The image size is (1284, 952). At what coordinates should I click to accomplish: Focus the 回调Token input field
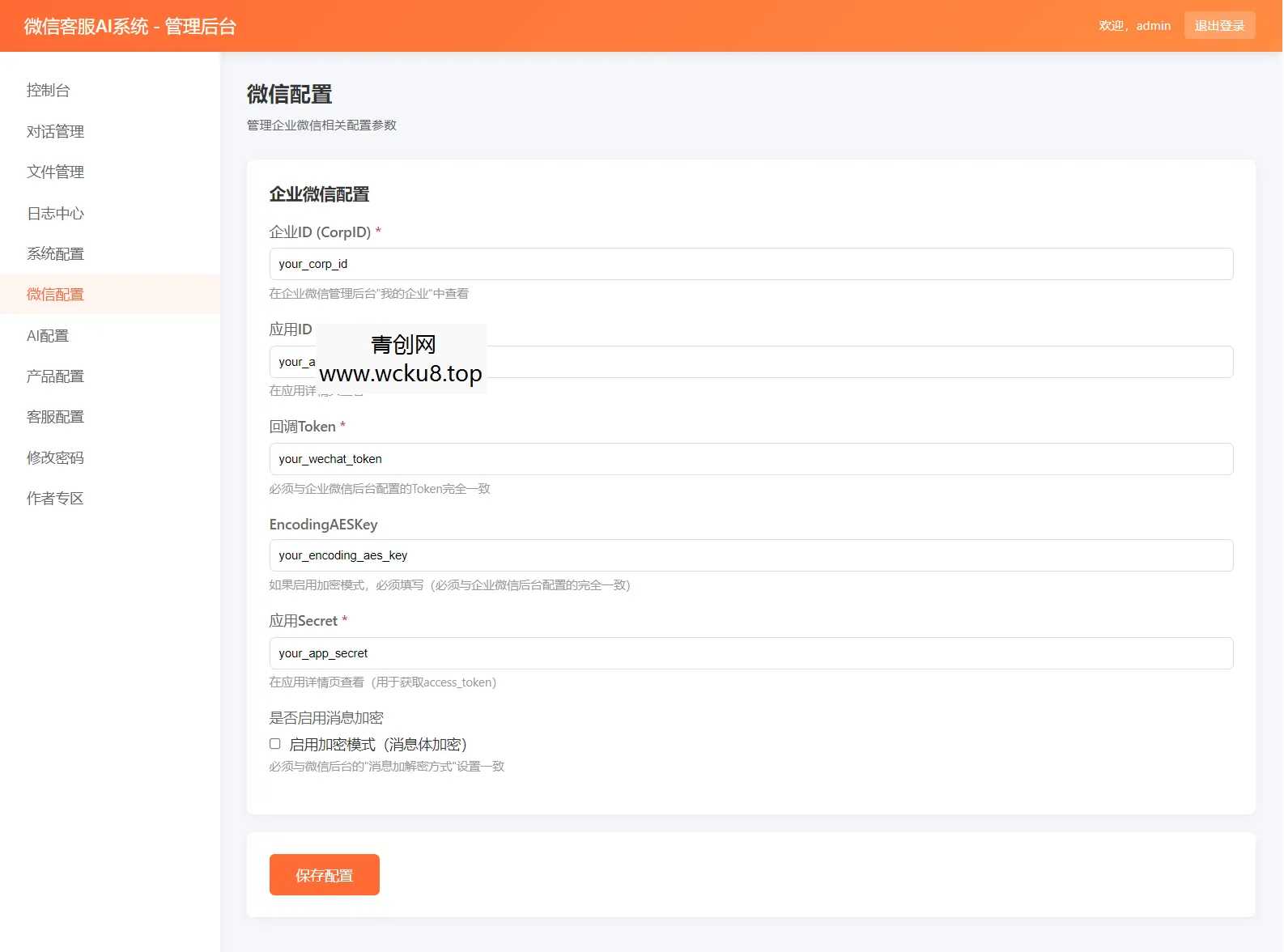coord(750,459)
